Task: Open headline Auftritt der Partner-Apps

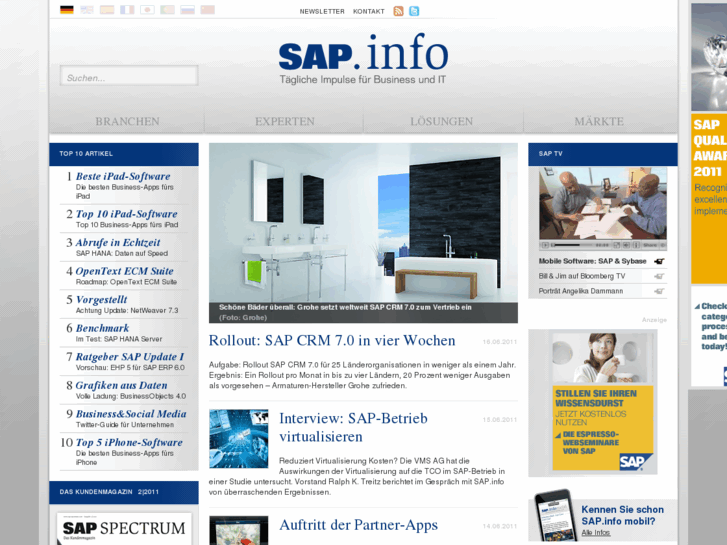Action: [x=358, y=525]
